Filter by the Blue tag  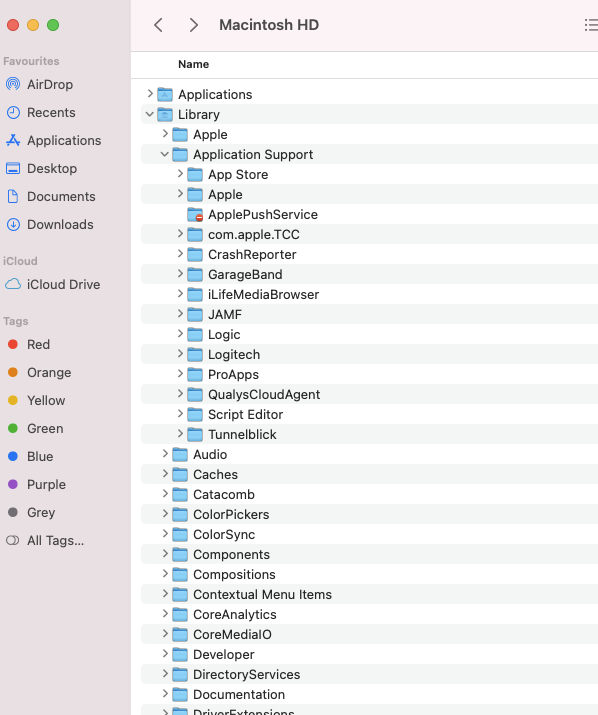point(40,456)
